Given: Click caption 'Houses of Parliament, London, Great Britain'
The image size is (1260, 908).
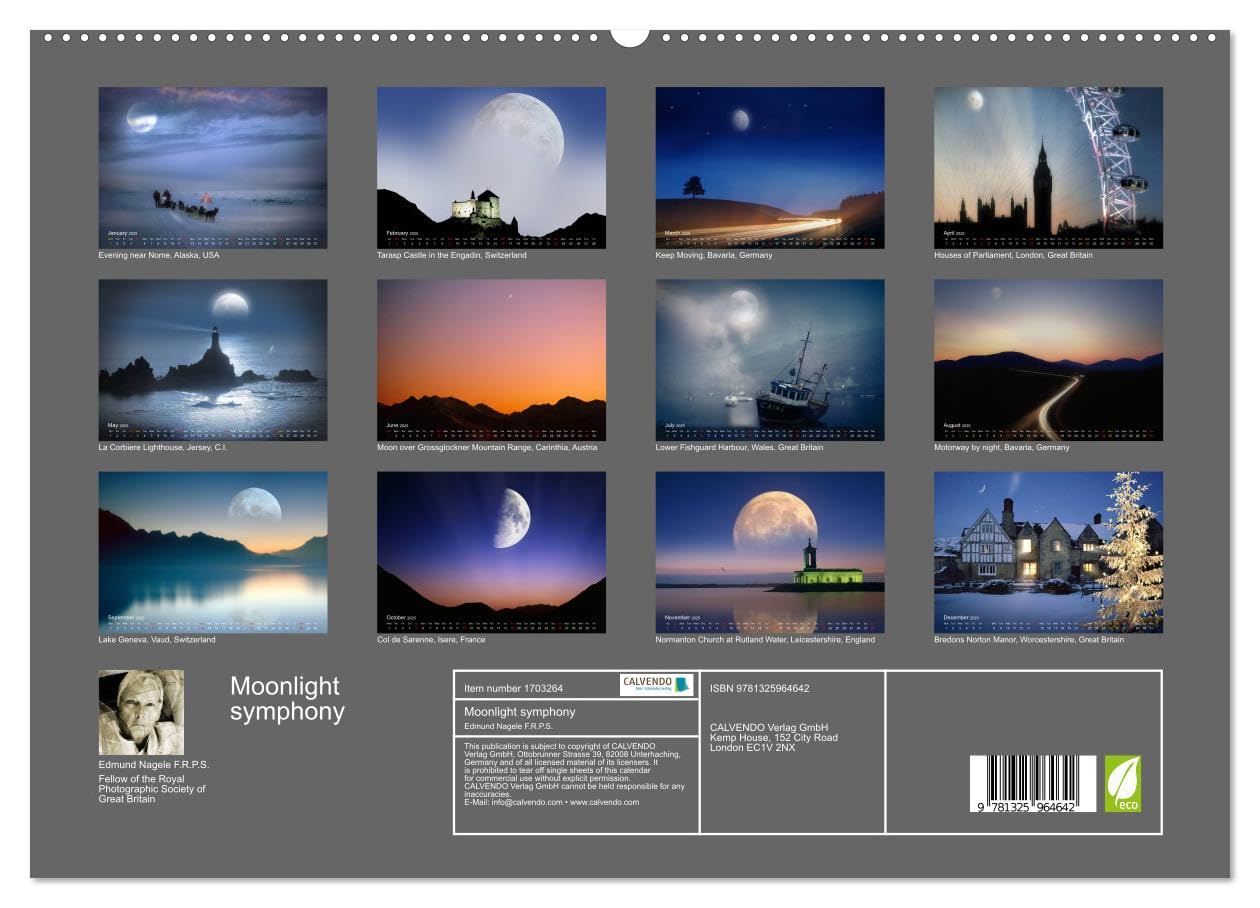Looking at the screenshot, I should [x=1013, y=255].
